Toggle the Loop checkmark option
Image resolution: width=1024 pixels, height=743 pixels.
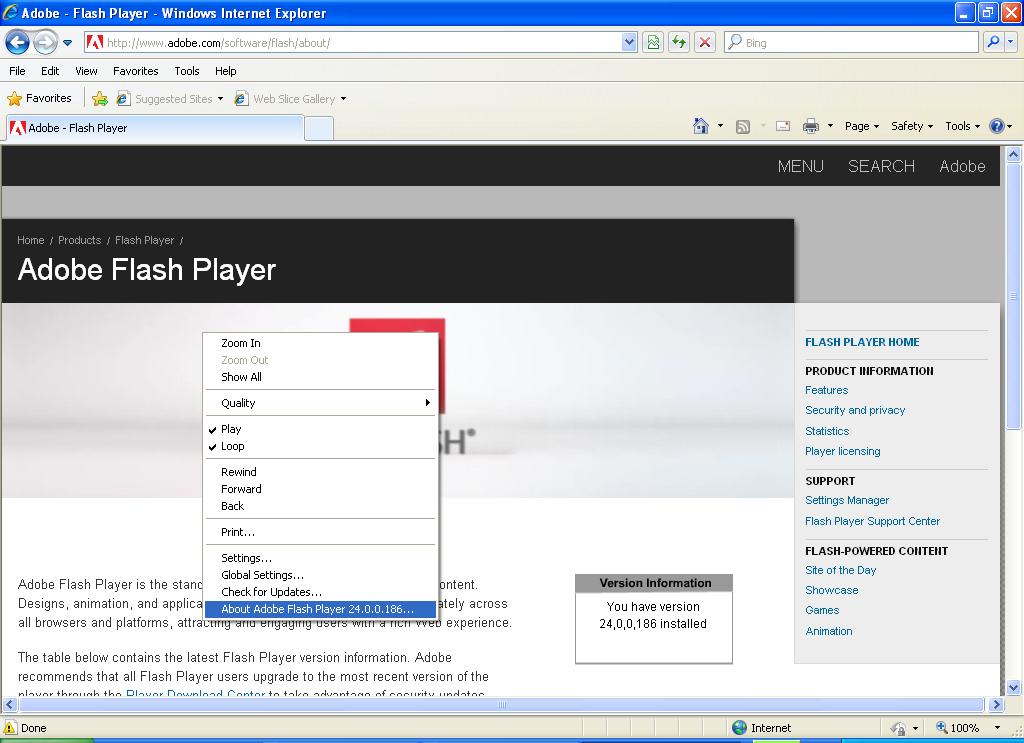coord(320,446)
